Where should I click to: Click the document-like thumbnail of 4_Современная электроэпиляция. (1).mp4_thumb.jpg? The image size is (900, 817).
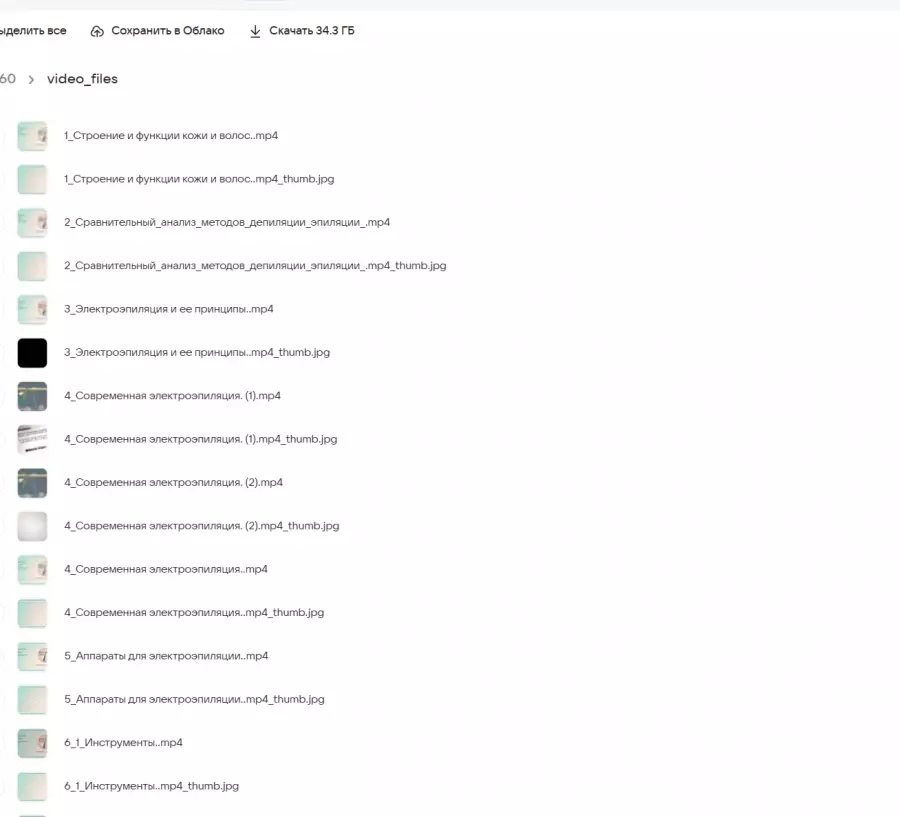[x=32, y=439]
